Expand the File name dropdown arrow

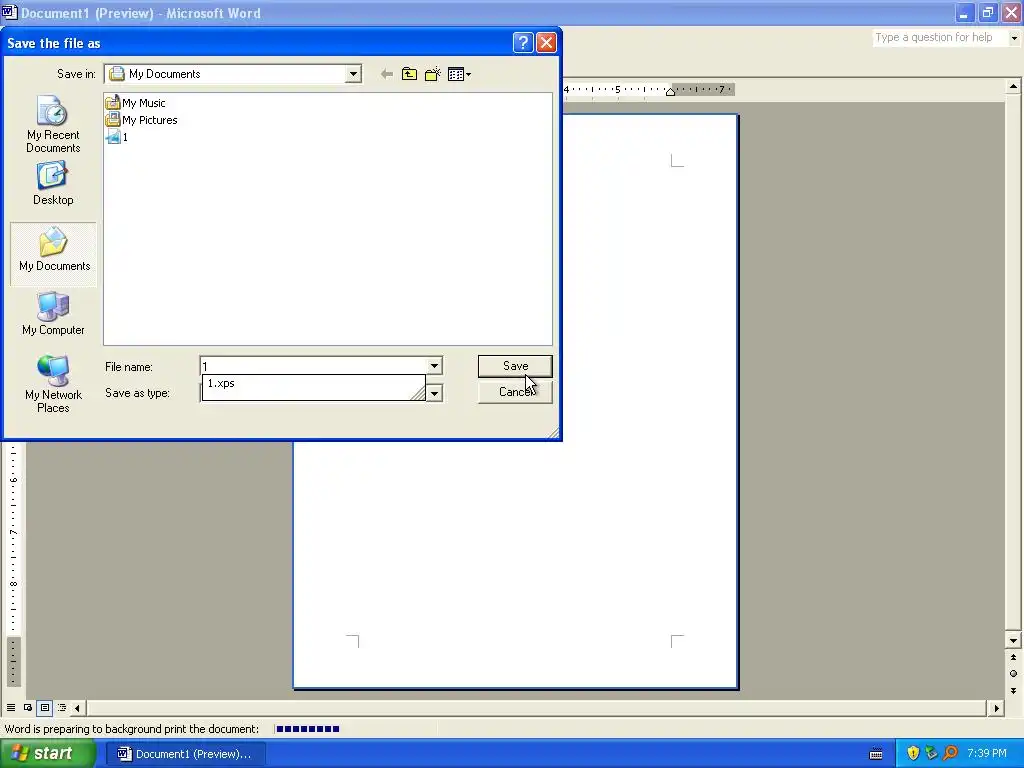point(434,366)
